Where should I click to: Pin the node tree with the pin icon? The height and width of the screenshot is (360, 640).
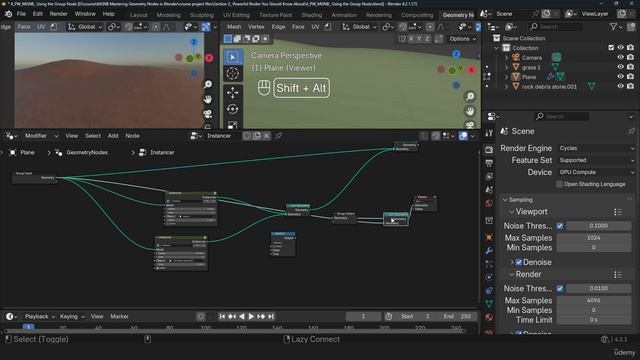coord(279,136)
